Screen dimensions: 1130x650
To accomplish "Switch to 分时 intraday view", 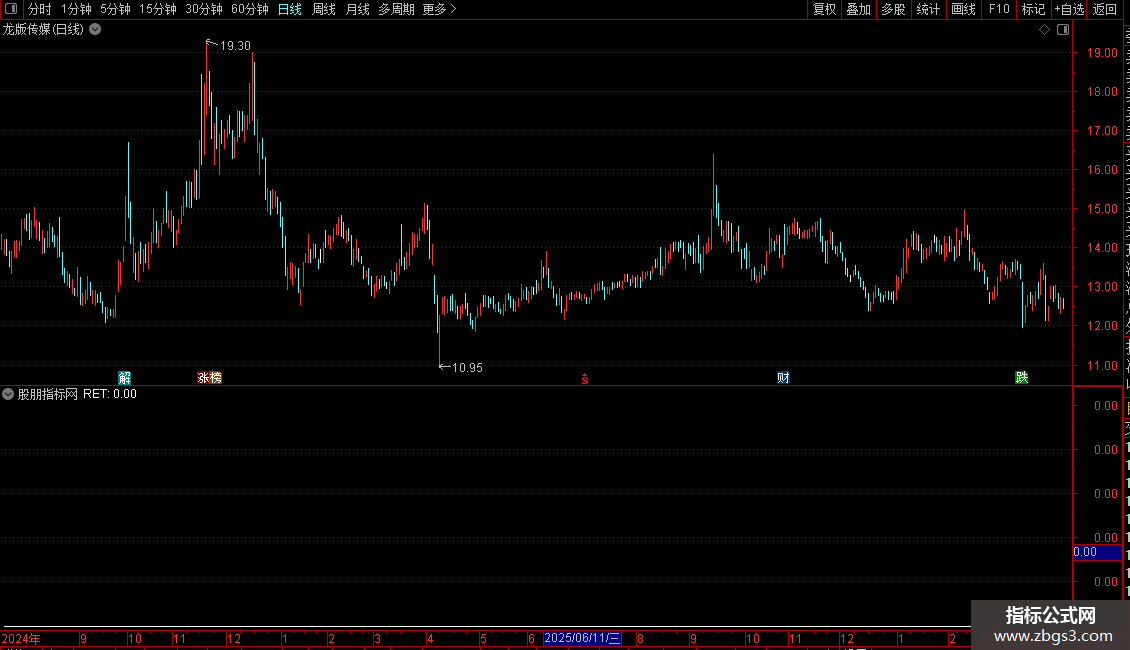I will tap(40, 9).
